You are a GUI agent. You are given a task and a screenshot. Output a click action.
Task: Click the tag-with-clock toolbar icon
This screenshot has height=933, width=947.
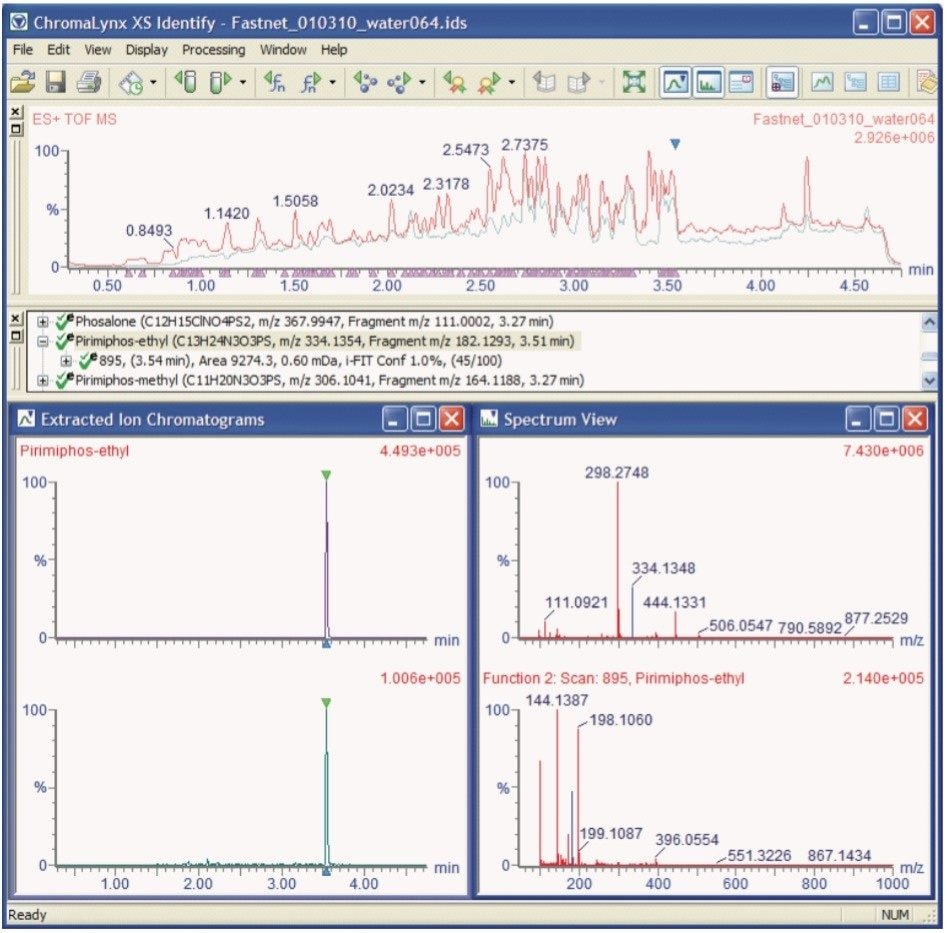(131, 82)
